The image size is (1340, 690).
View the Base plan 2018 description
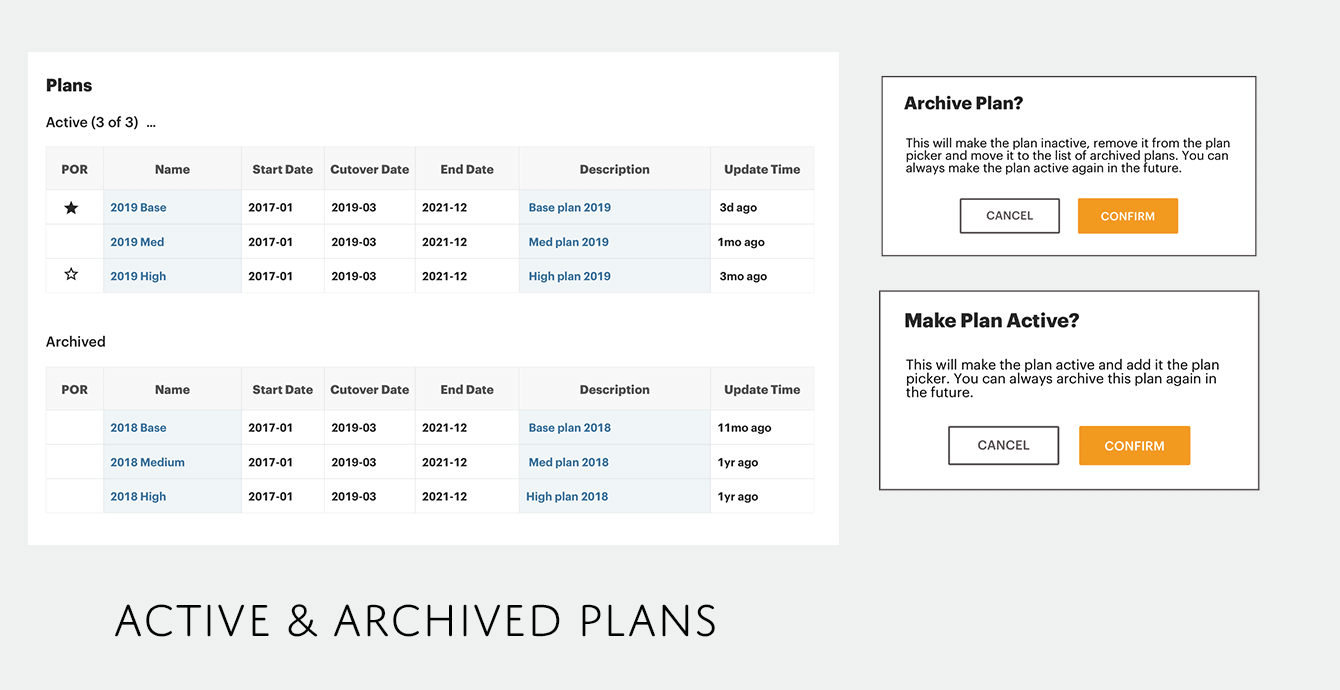coord(569,427)
